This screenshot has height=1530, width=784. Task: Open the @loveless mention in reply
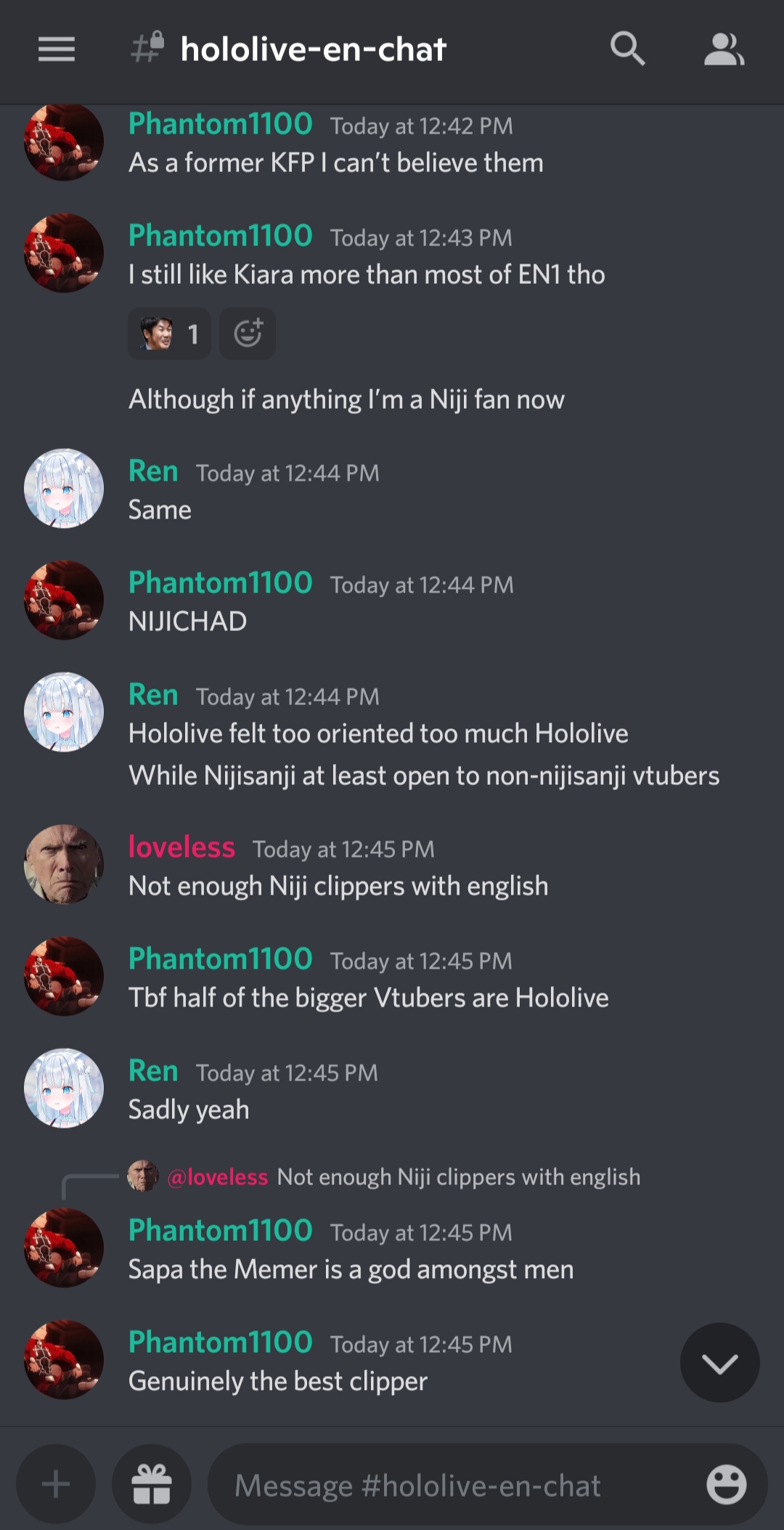pos(217,1176)
